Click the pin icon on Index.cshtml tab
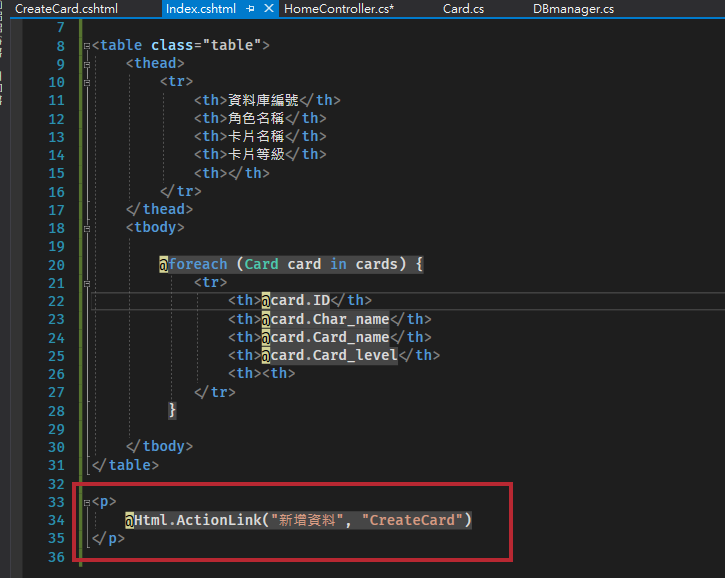This screenshot has height=578, width=725. click(251, 9)
